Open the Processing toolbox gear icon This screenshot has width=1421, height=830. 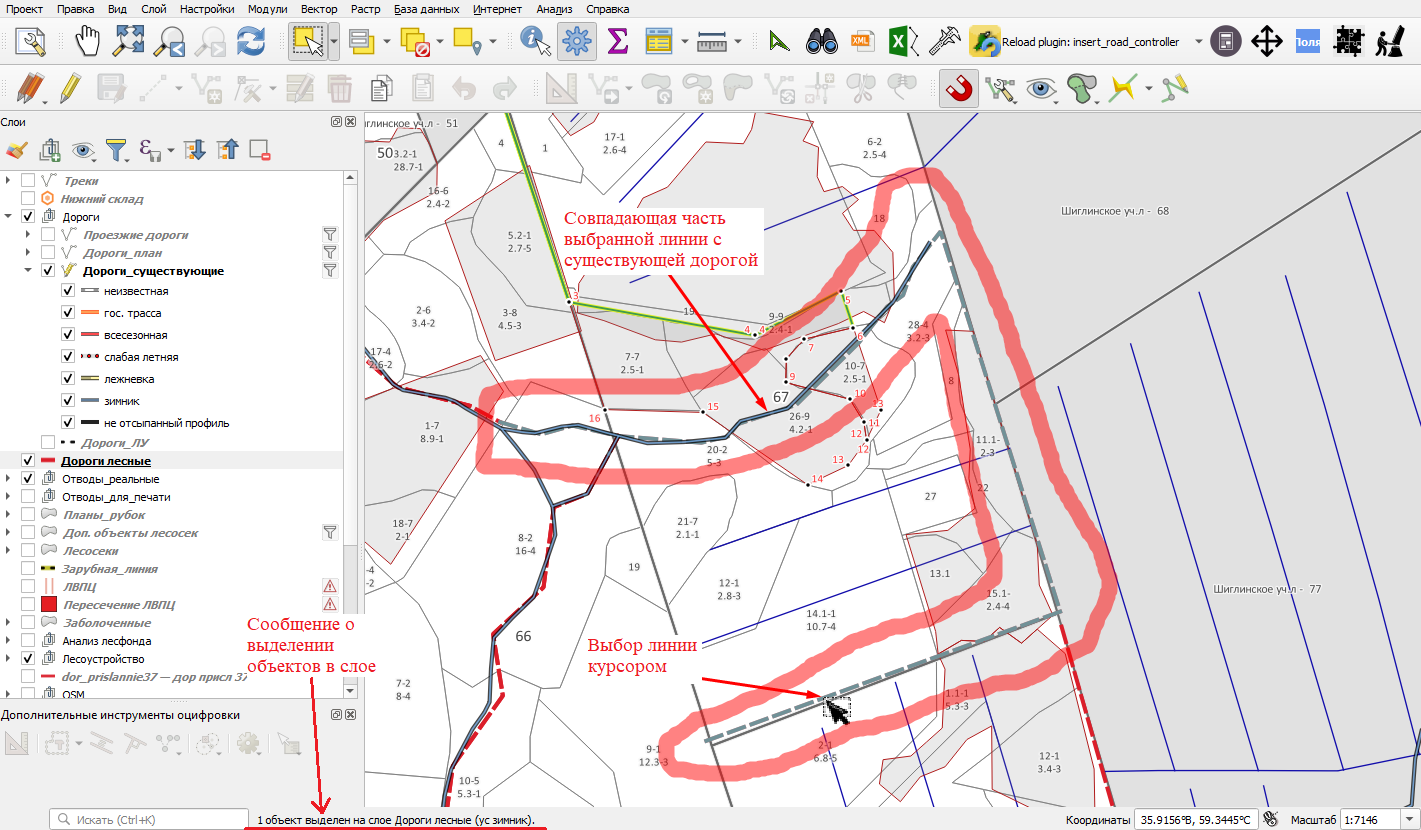pos(575,42)
